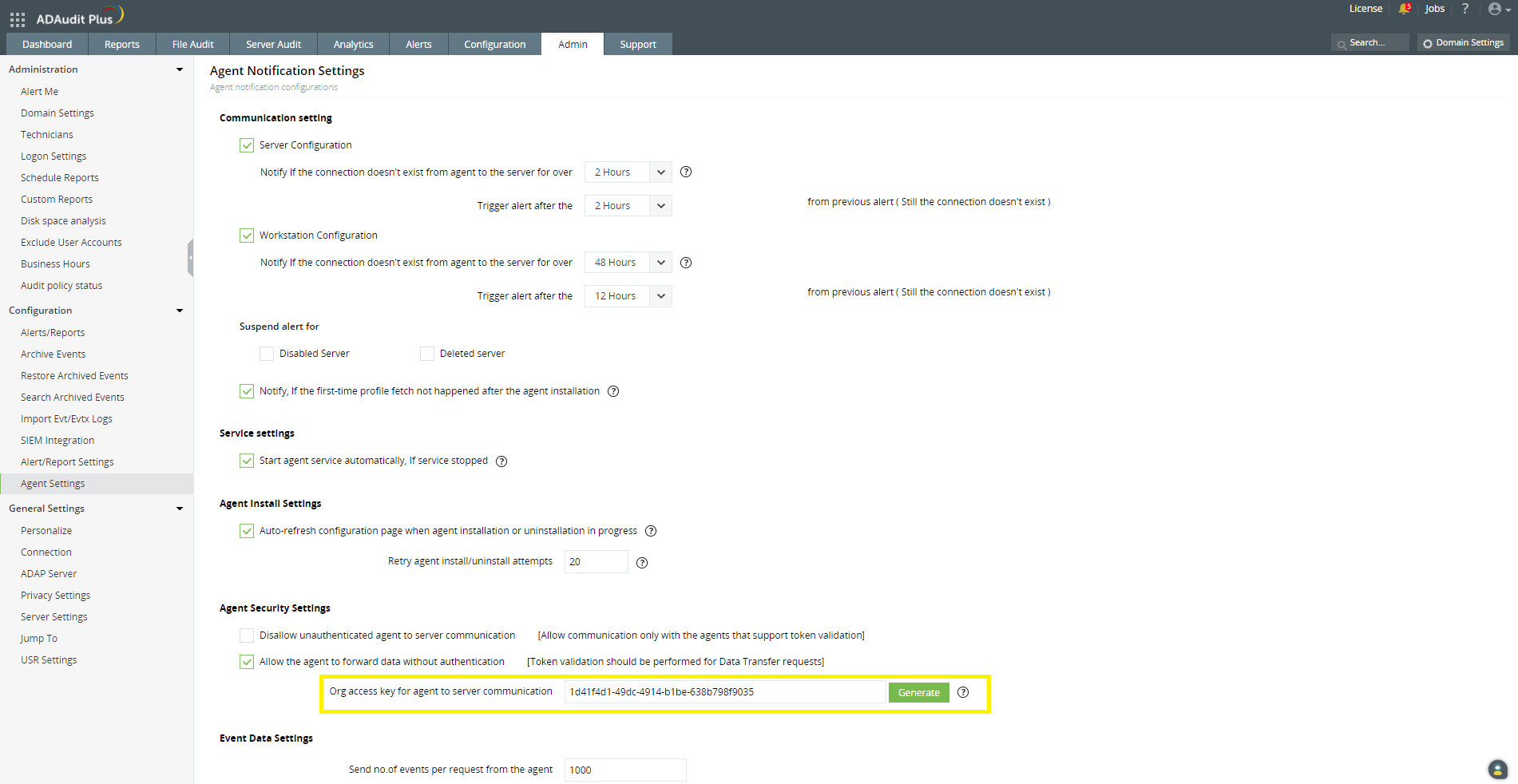Click the Domain Settings gear icon
Viewport: 1518px width, 784px height.
coord(1429,42)
